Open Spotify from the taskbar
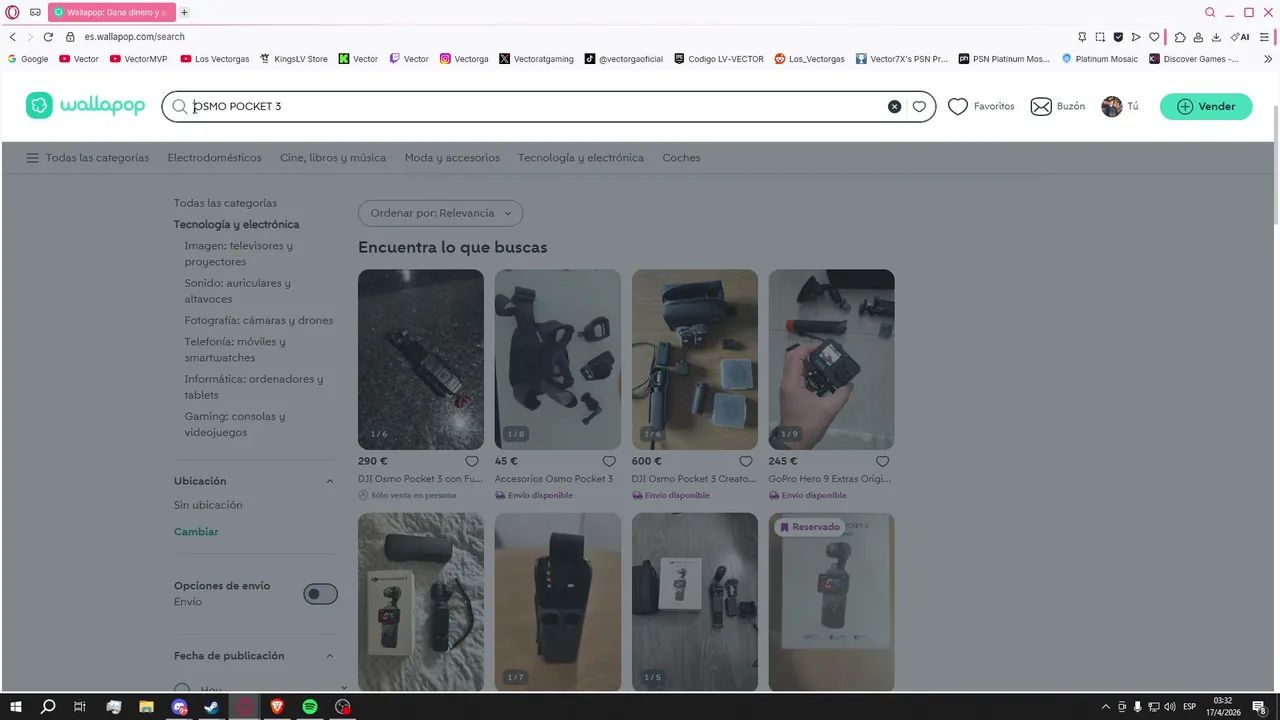1280x720 pixels. click(x=310, y=707)
